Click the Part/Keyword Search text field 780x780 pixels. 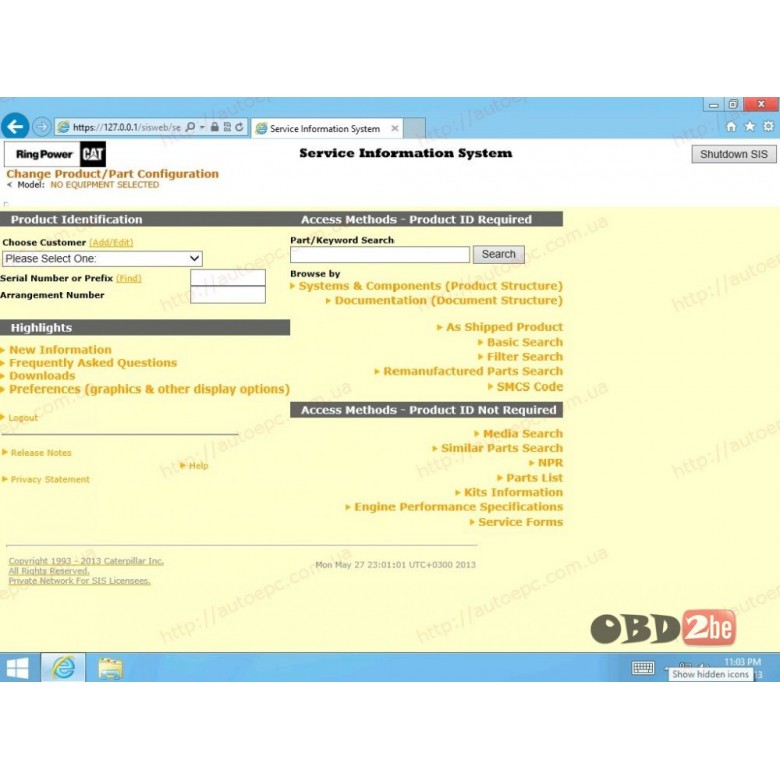tap(380, 254)
